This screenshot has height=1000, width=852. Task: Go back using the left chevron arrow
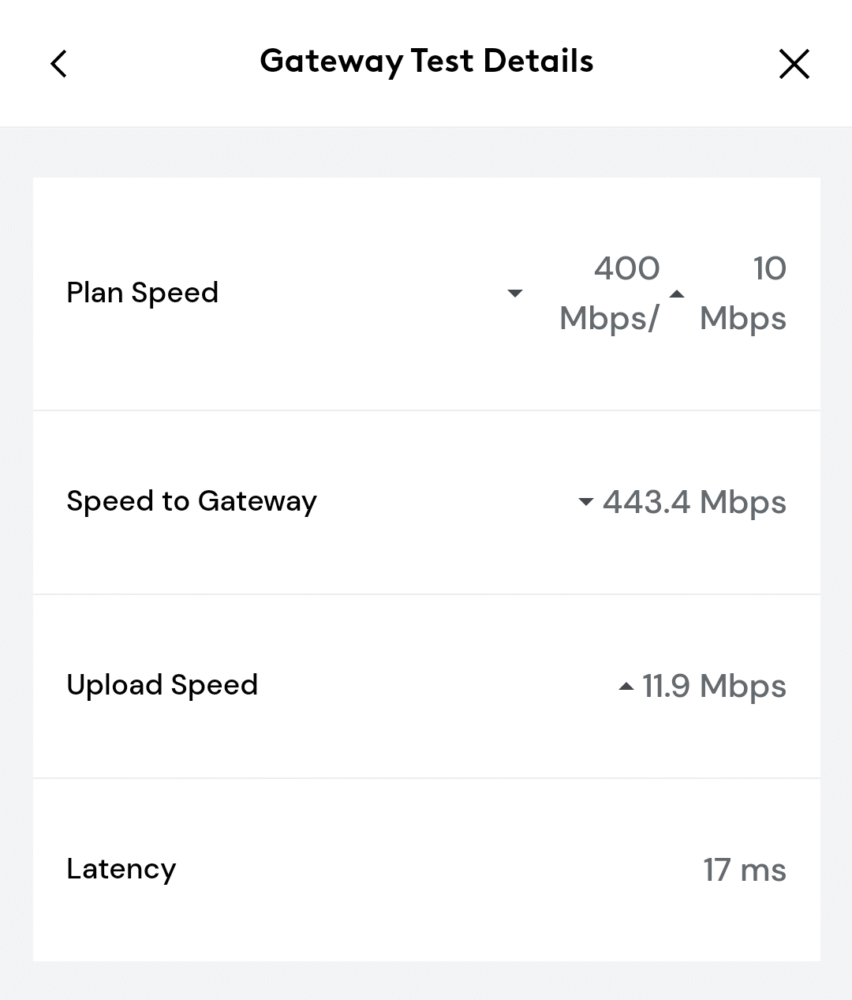point(59,64)
